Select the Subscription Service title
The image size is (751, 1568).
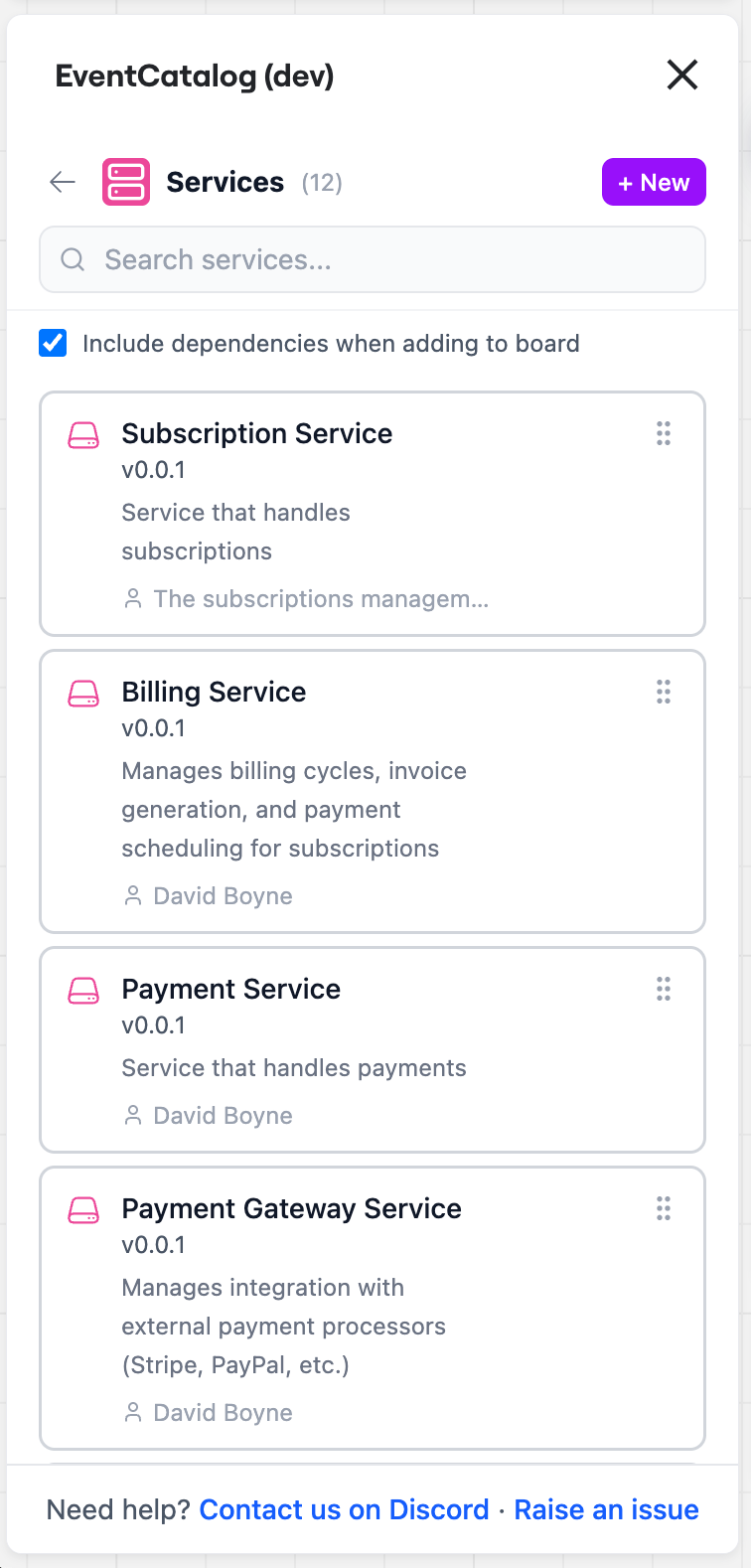[x=256, y=433]
